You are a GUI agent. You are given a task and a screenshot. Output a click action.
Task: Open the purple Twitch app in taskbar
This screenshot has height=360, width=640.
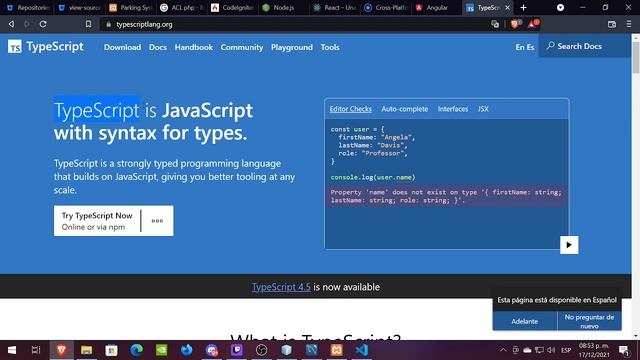[237, 350]
